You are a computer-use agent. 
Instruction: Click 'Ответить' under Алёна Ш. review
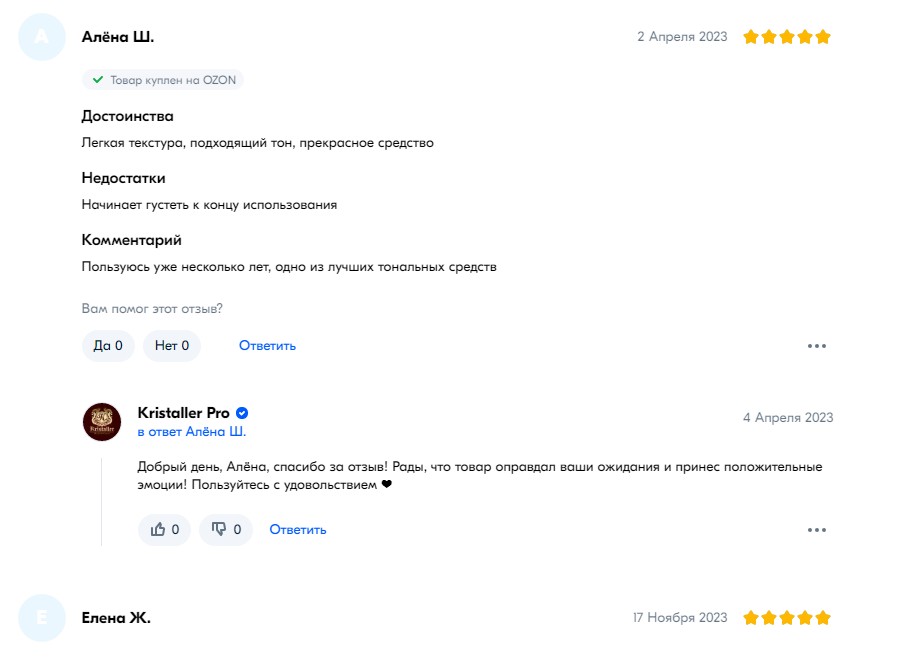coord(267,346)
